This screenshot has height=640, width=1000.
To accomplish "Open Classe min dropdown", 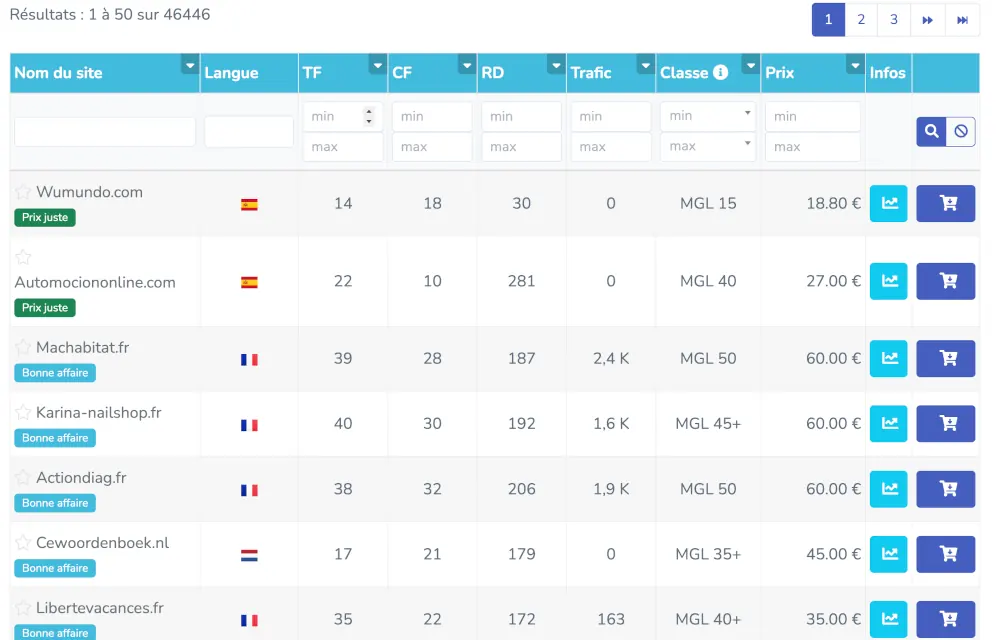I will pyautogui.click(x=708, y=115).
